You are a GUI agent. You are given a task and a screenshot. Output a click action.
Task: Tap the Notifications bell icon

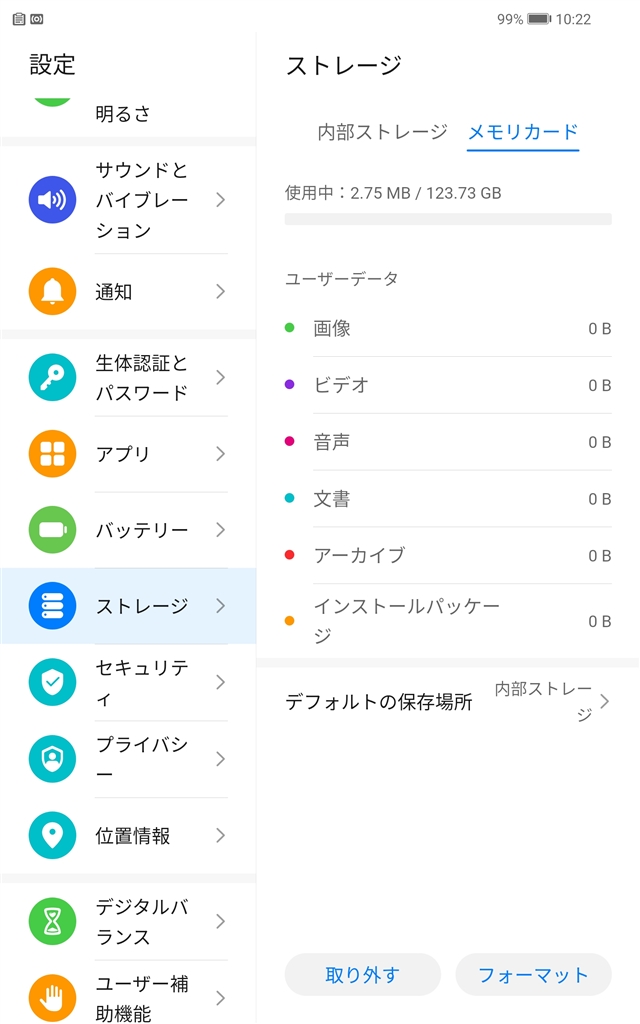point(52,292)
